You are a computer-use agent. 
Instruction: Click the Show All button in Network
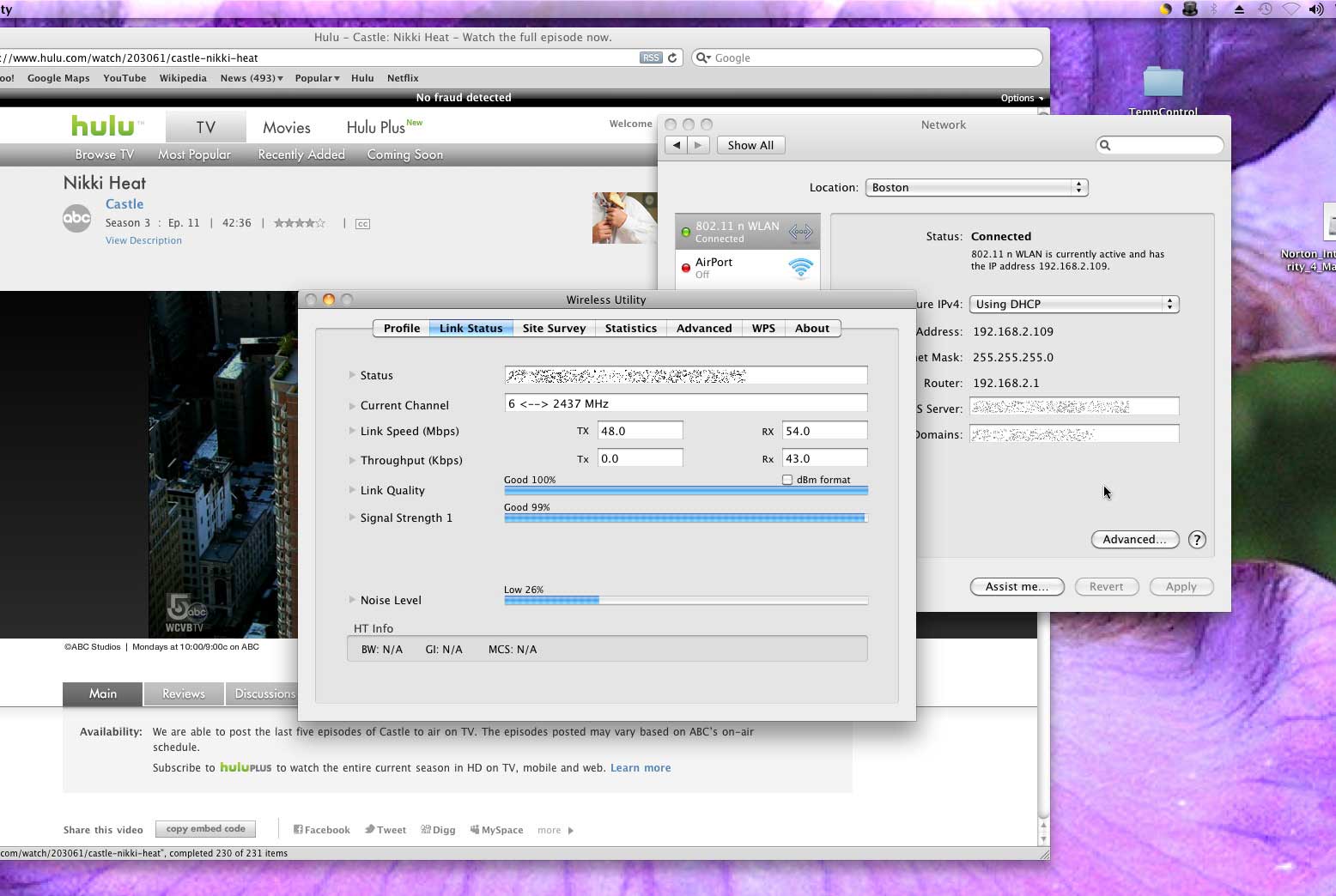coord(750,145)
